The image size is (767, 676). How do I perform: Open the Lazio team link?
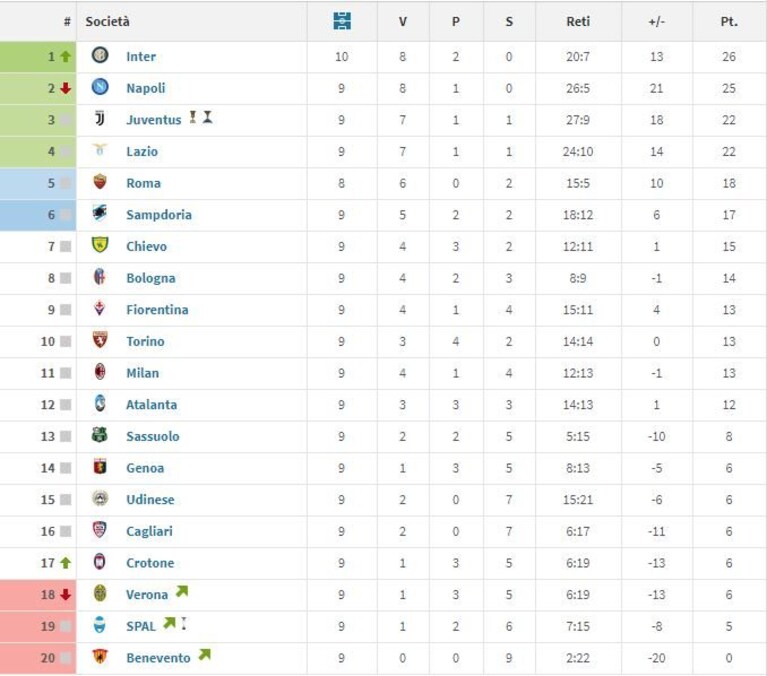[x=142, y=152]
